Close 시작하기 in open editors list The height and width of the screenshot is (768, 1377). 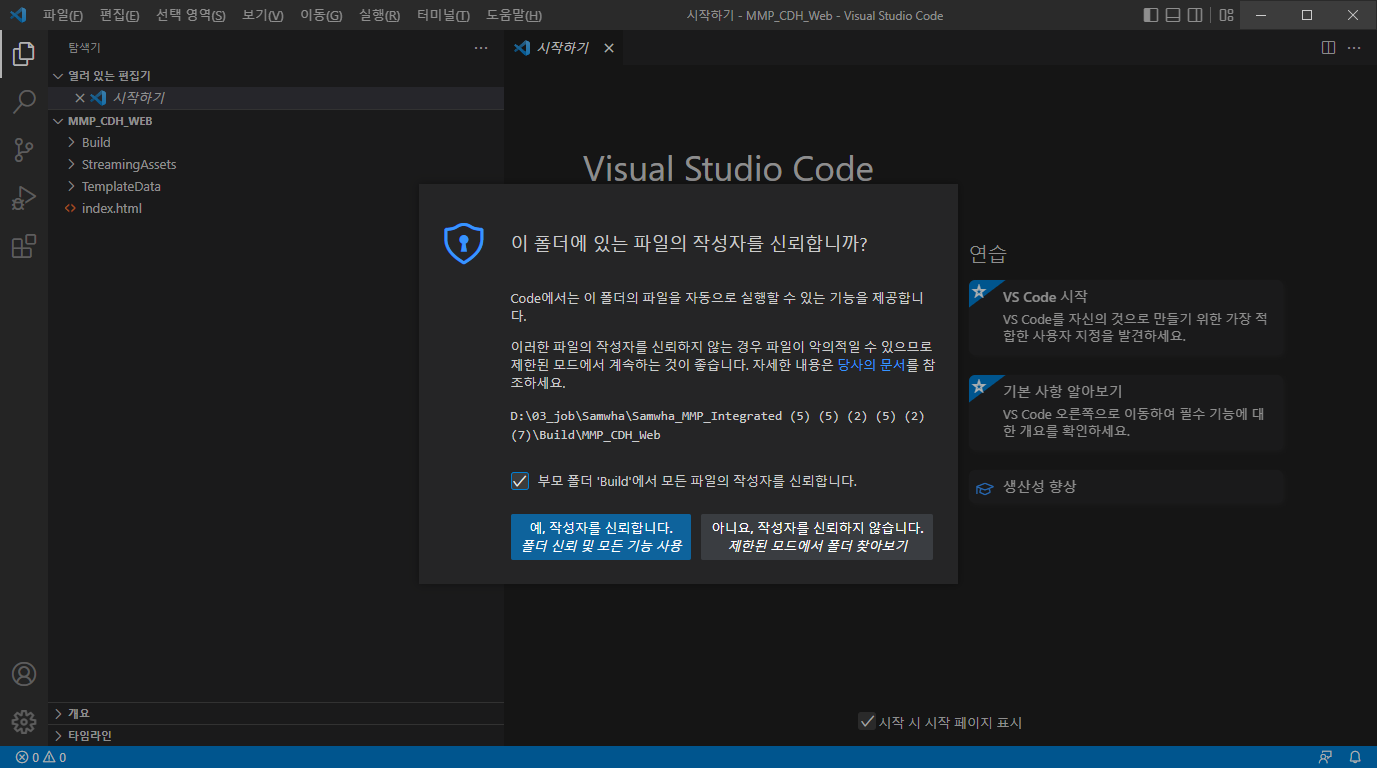click(x=80, y=98)
